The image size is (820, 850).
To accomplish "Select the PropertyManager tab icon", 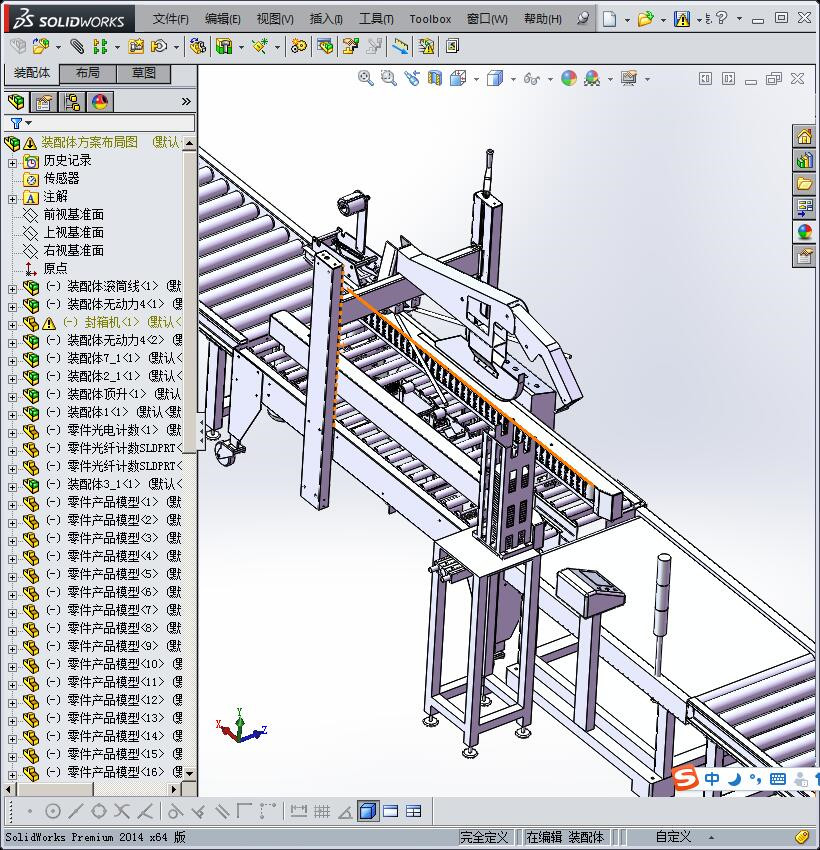I will pos(44,102).
